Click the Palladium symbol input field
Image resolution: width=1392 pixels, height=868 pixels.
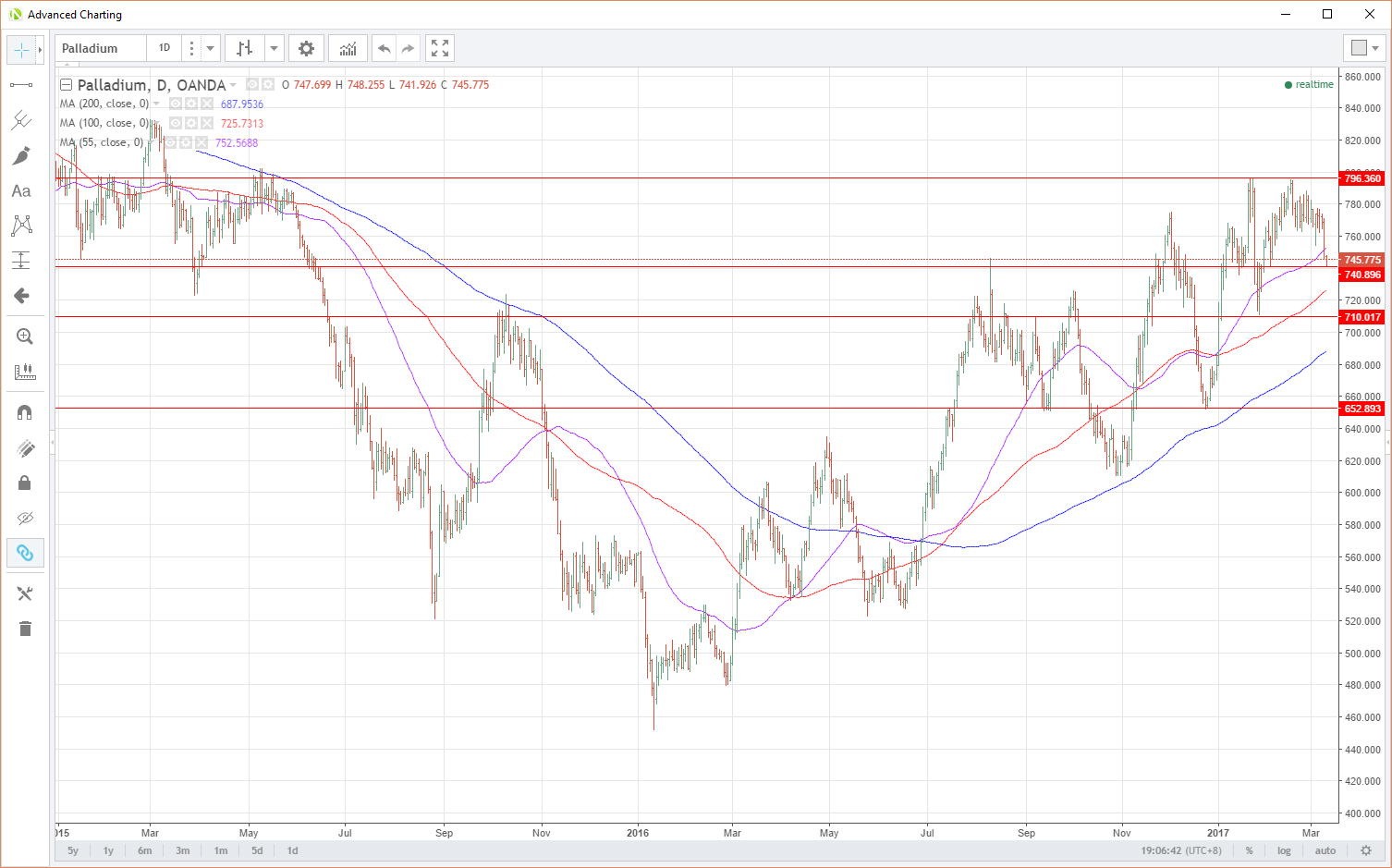101,48
